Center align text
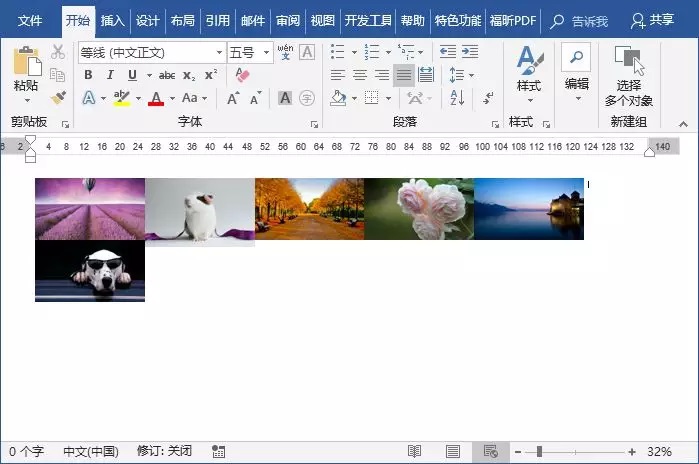Viewport: 699px width, 464px height. click(360, 75)
